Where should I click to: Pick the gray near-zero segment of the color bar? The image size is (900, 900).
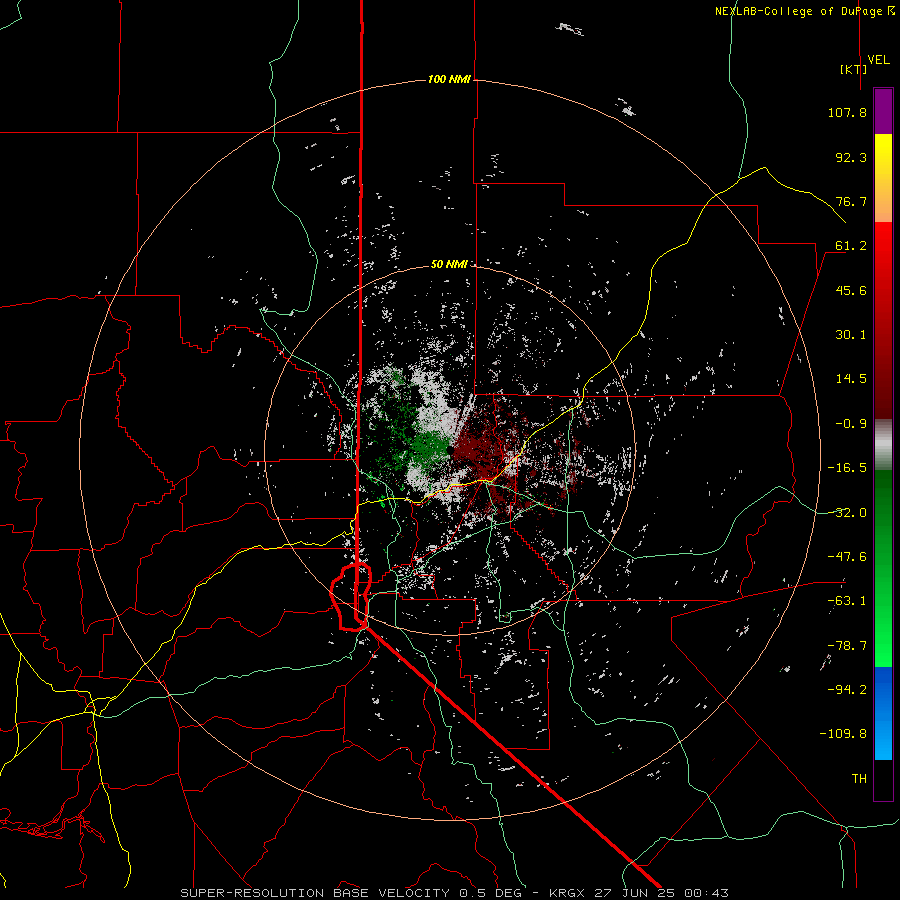pyautogui.click(x=883, y=445)
